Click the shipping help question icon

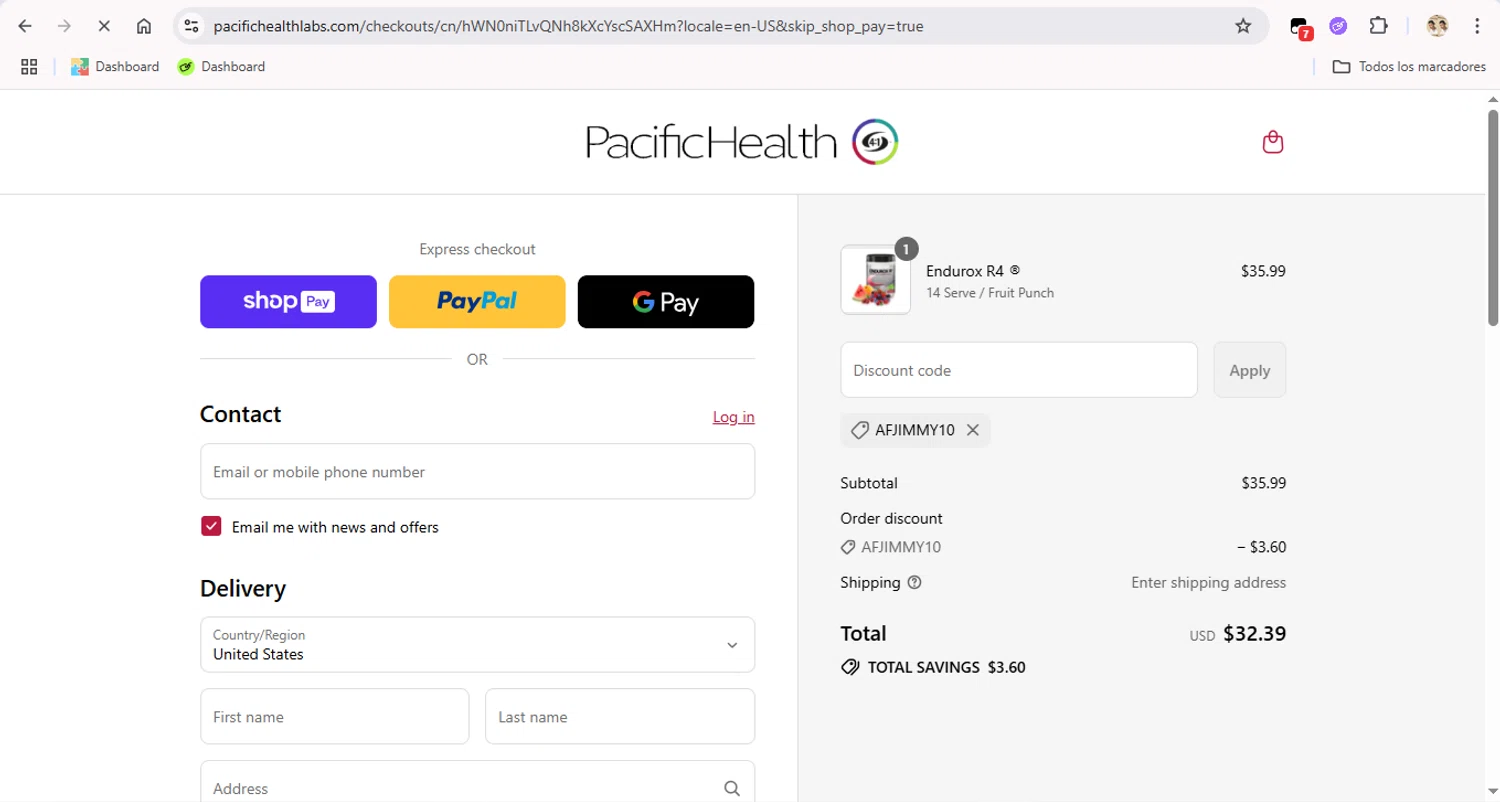pos(914,582)
